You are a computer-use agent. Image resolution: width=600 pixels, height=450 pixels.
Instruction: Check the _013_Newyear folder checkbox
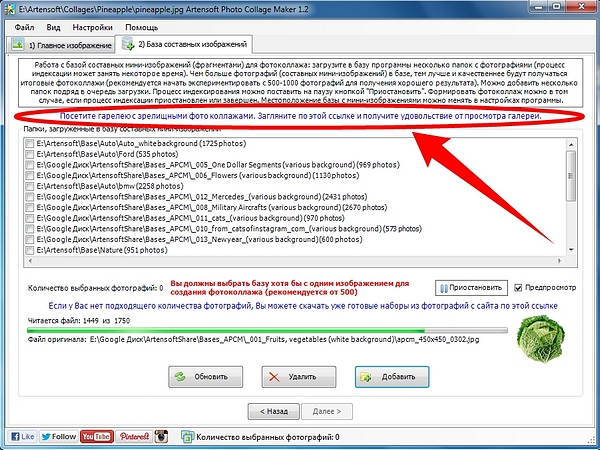click(29, 240)
